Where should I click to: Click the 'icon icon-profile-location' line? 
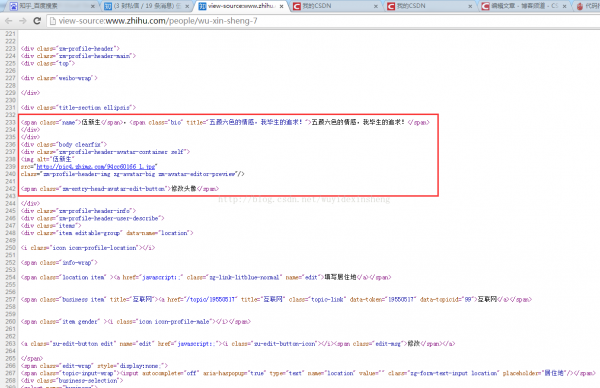pyautogui.click(x=88, y=248)
